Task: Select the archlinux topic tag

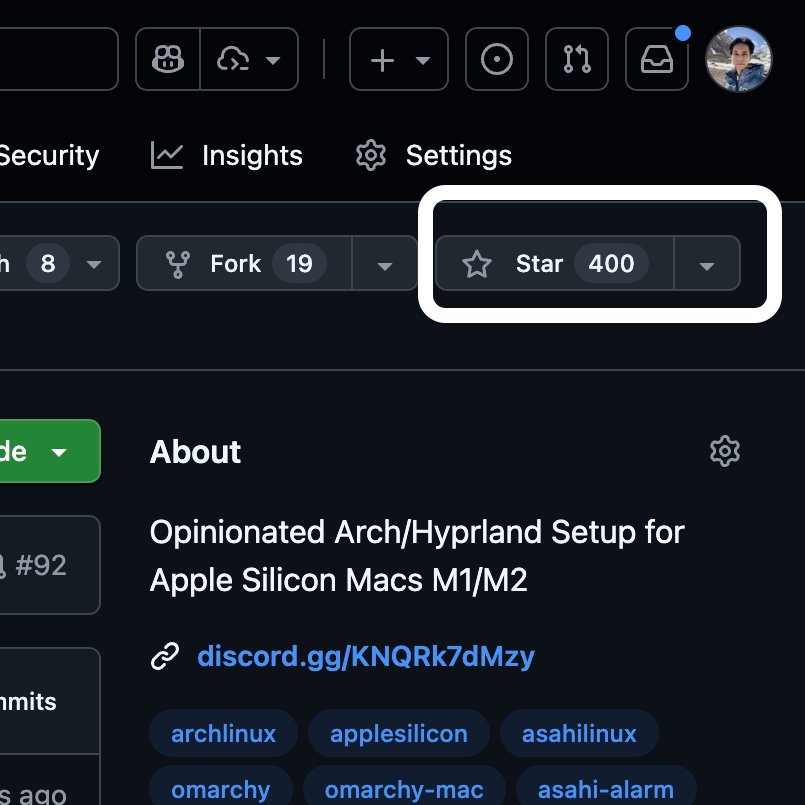Action: (x=223, y=734)
